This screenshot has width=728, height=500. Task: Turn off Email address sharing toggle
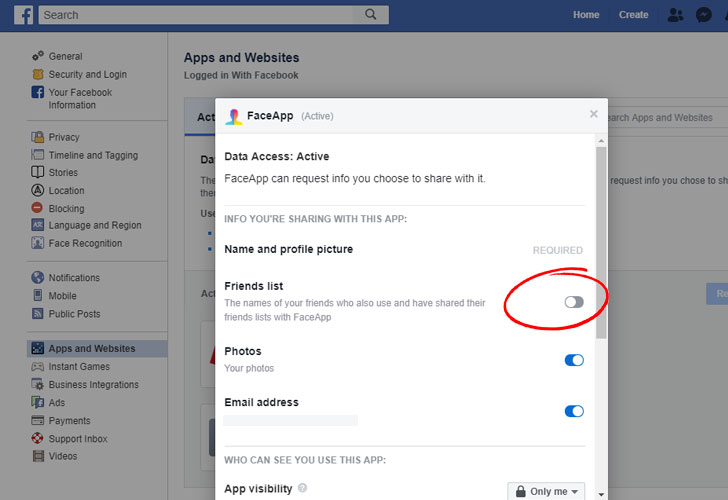pos(574,411)
